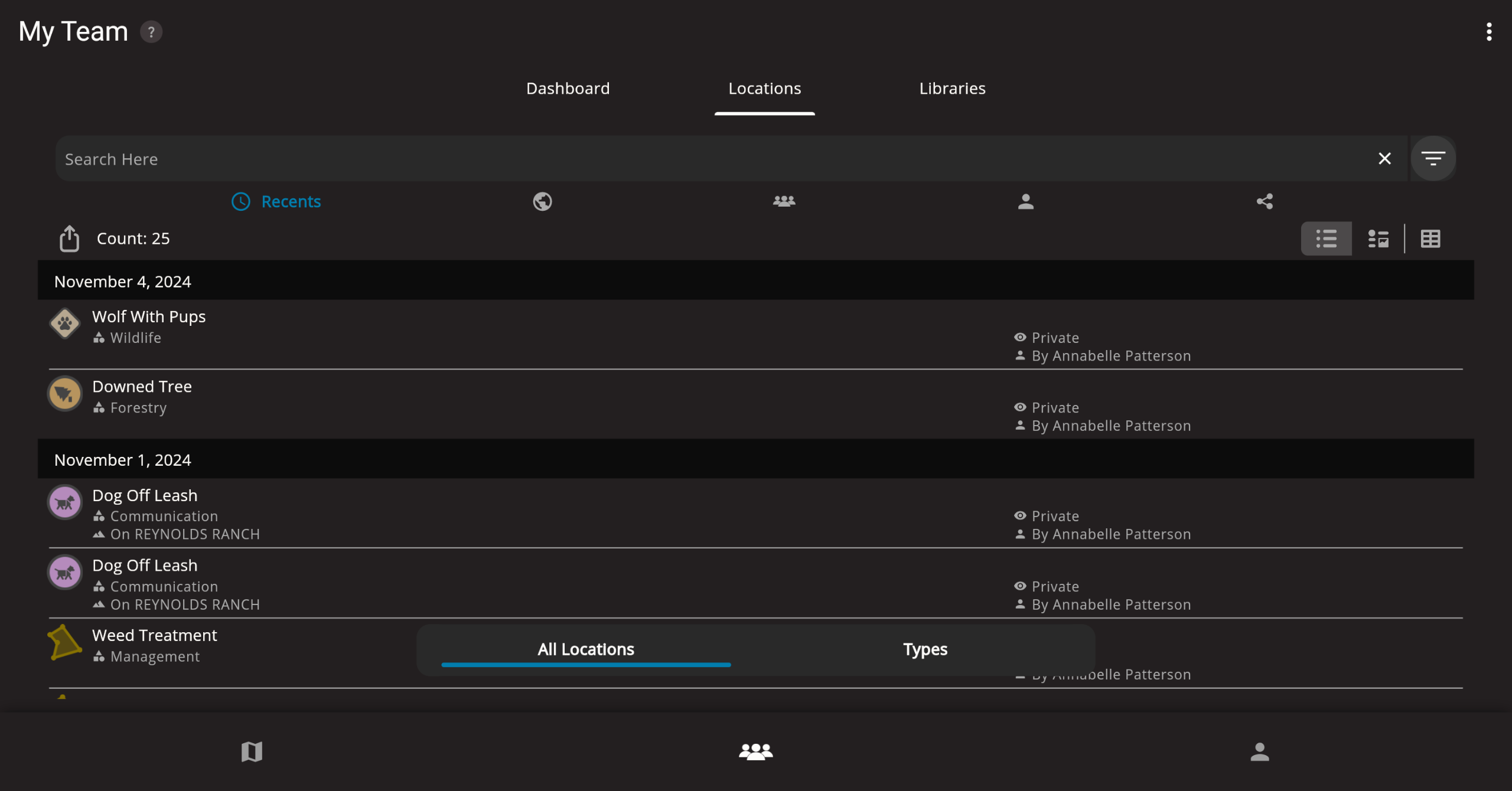Open the map icon in bottom navigation

pyautogui.click(x=252, y=751)
